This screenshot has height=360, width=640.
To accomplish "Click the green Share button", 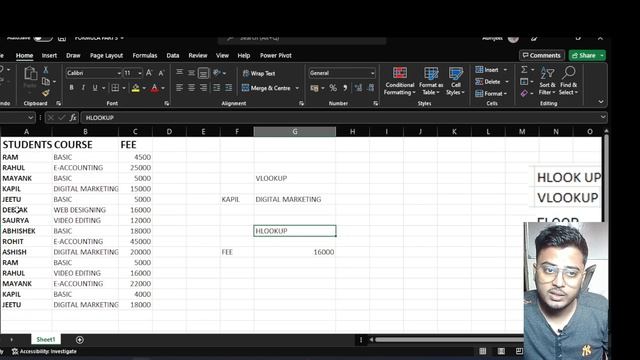I will 587,56.
